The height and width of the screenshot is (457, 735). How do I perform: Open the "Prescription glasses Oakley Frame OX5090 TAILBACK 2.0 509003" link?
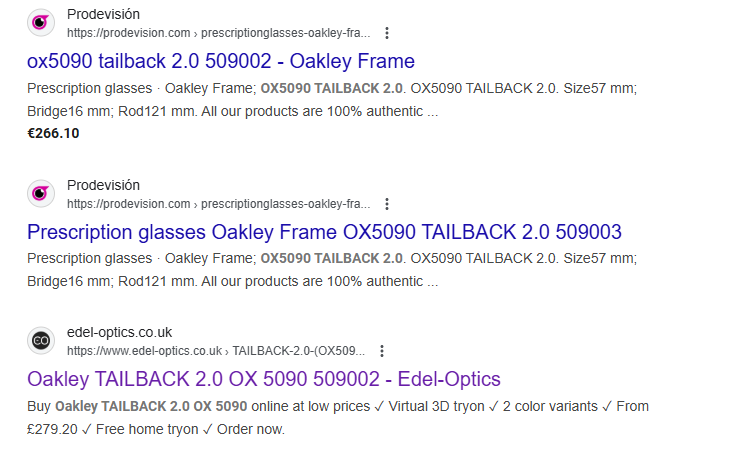[x=324, y=232]
